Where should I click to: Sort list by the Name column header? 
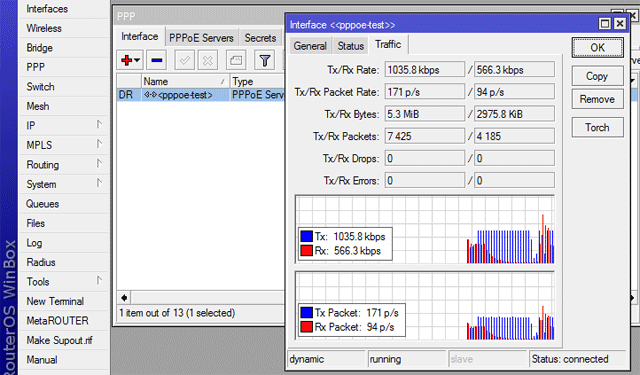(185, 81)
